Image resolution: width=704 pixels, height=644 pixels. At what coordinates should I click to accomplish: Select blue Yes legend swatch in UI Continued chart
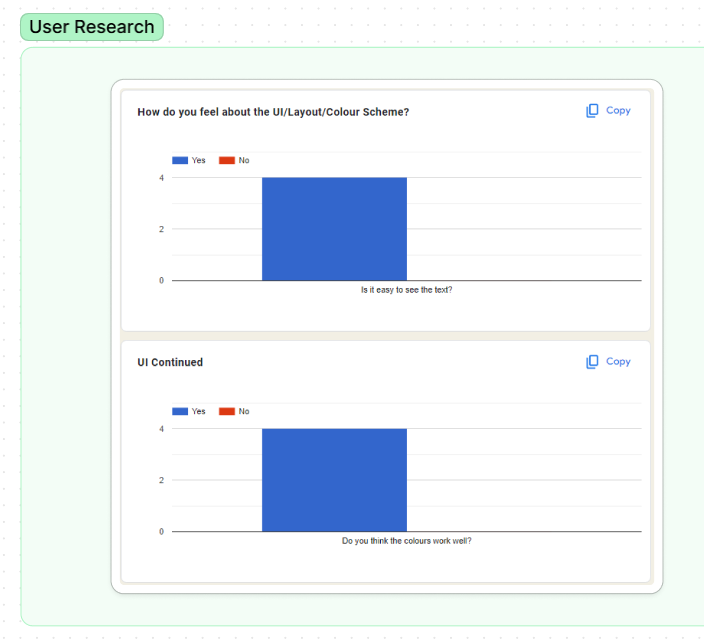[180, 412]
